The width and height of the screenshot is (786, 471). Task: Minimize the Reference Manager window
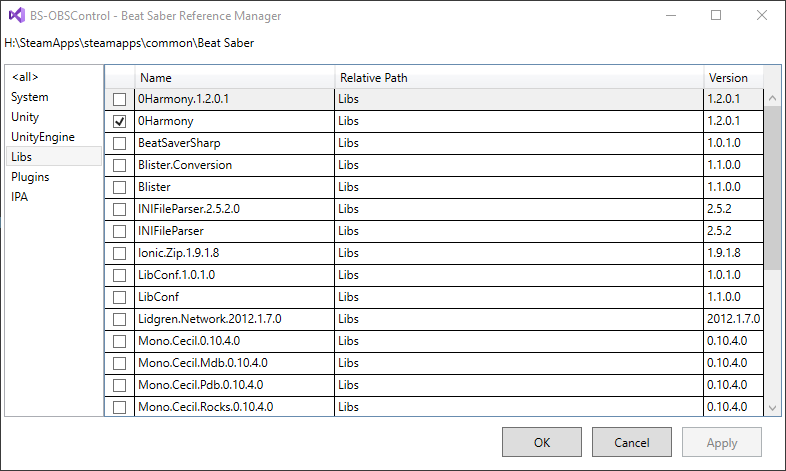(671, 16)
